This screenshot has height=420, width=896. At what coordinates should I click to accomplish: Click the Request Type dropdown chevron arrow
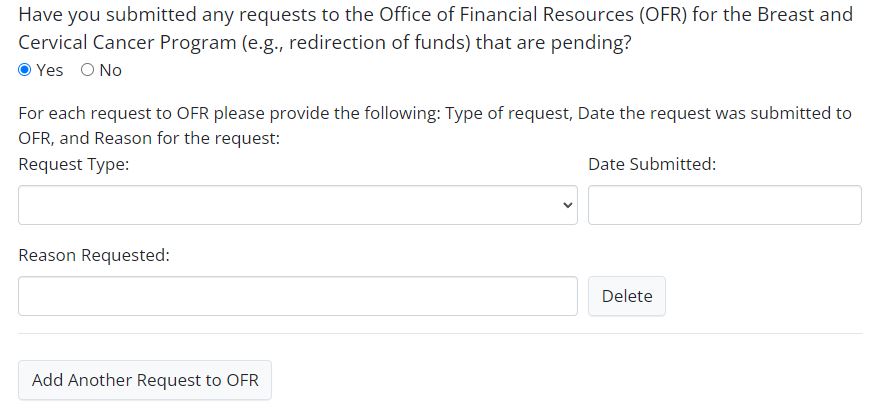568,205
